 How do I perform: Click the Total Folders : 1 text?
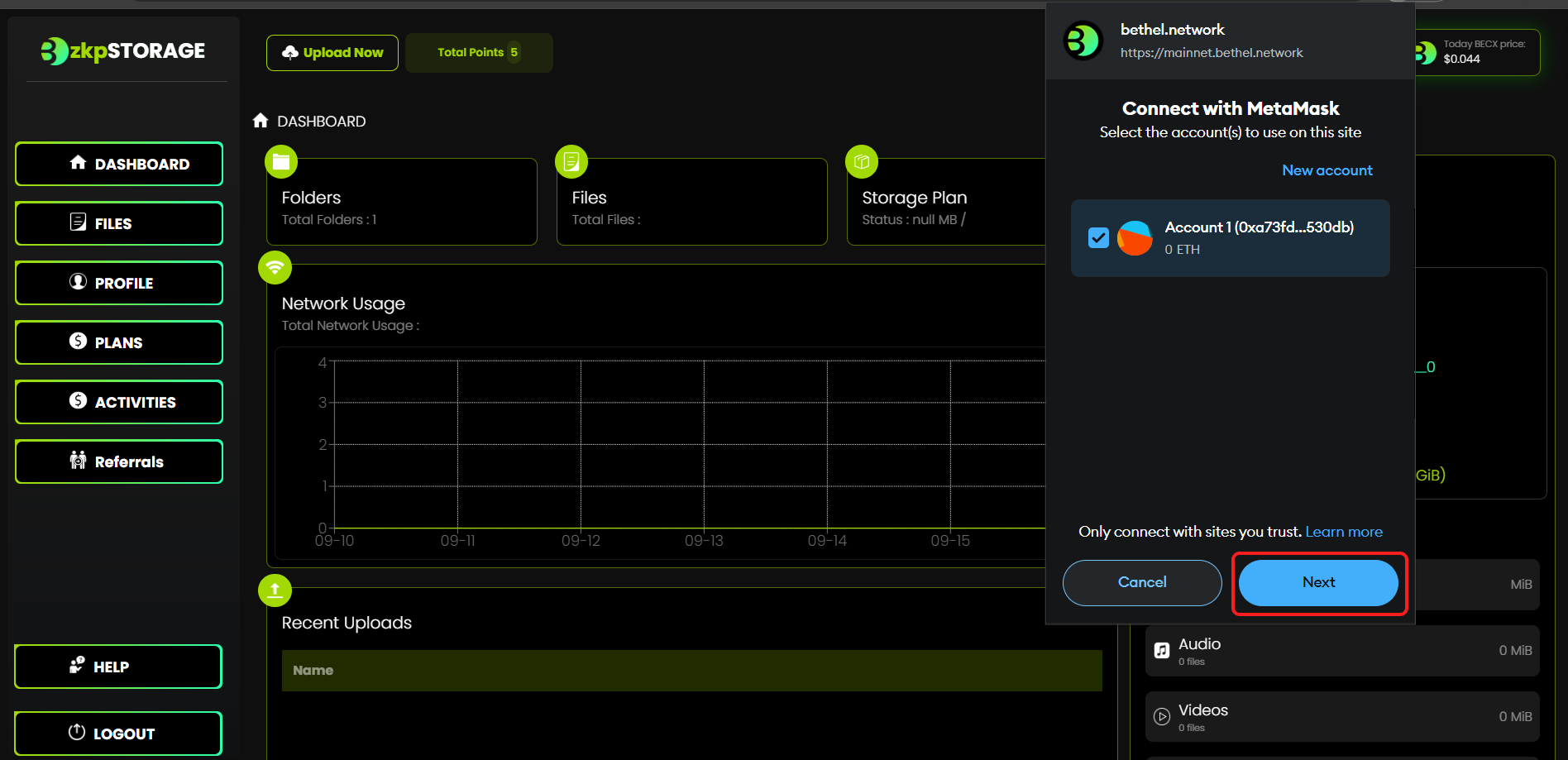click(329, 220)
